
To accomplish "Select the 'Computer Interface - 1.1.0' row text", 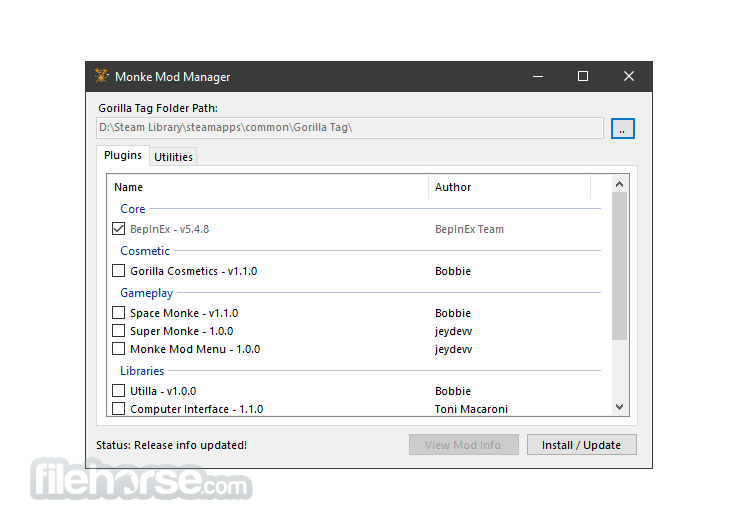I will (x=197, y=409).
